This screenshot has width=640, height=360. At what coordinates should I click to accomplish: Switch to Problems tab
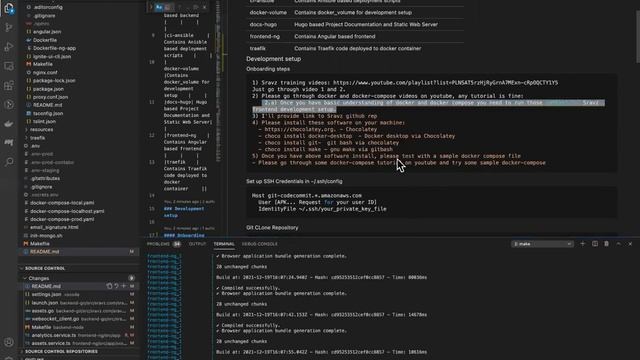(158, 244)
